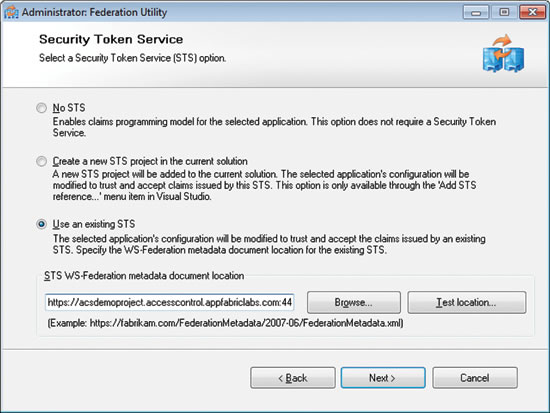
Task: Click the Federation Utility title bar icon
Action: tap(11, 12)
